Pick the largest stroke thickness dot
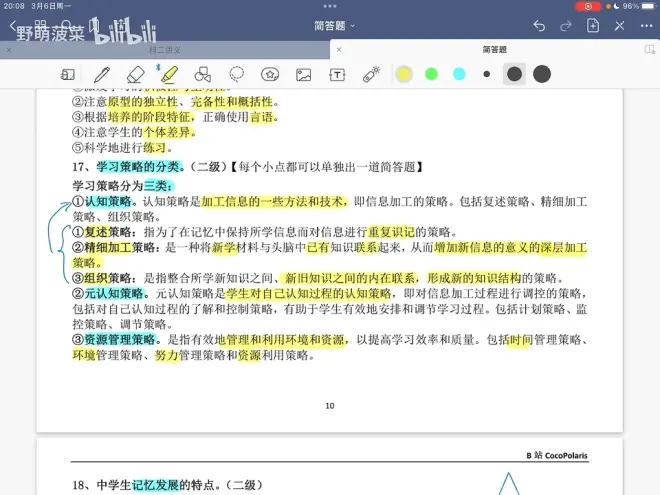The width and height of the screenshot is (660, 495). tap(542, 74)
